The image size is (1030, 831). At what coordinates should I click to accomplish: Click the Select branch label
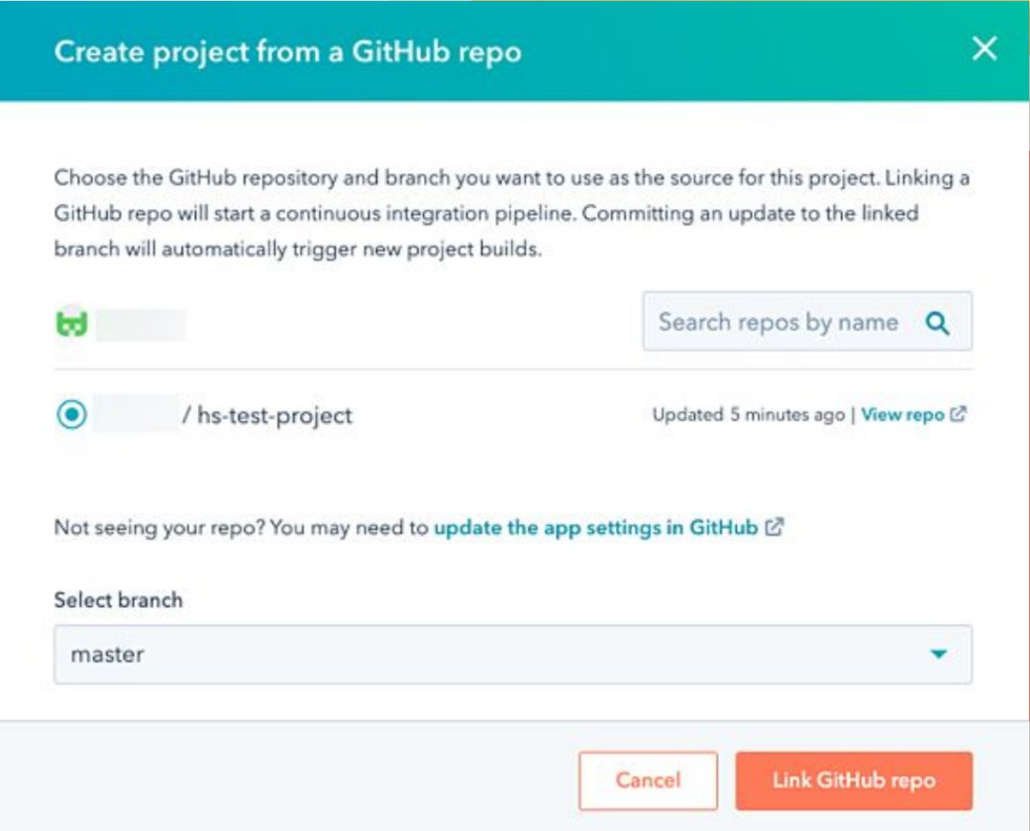point(118,600)
